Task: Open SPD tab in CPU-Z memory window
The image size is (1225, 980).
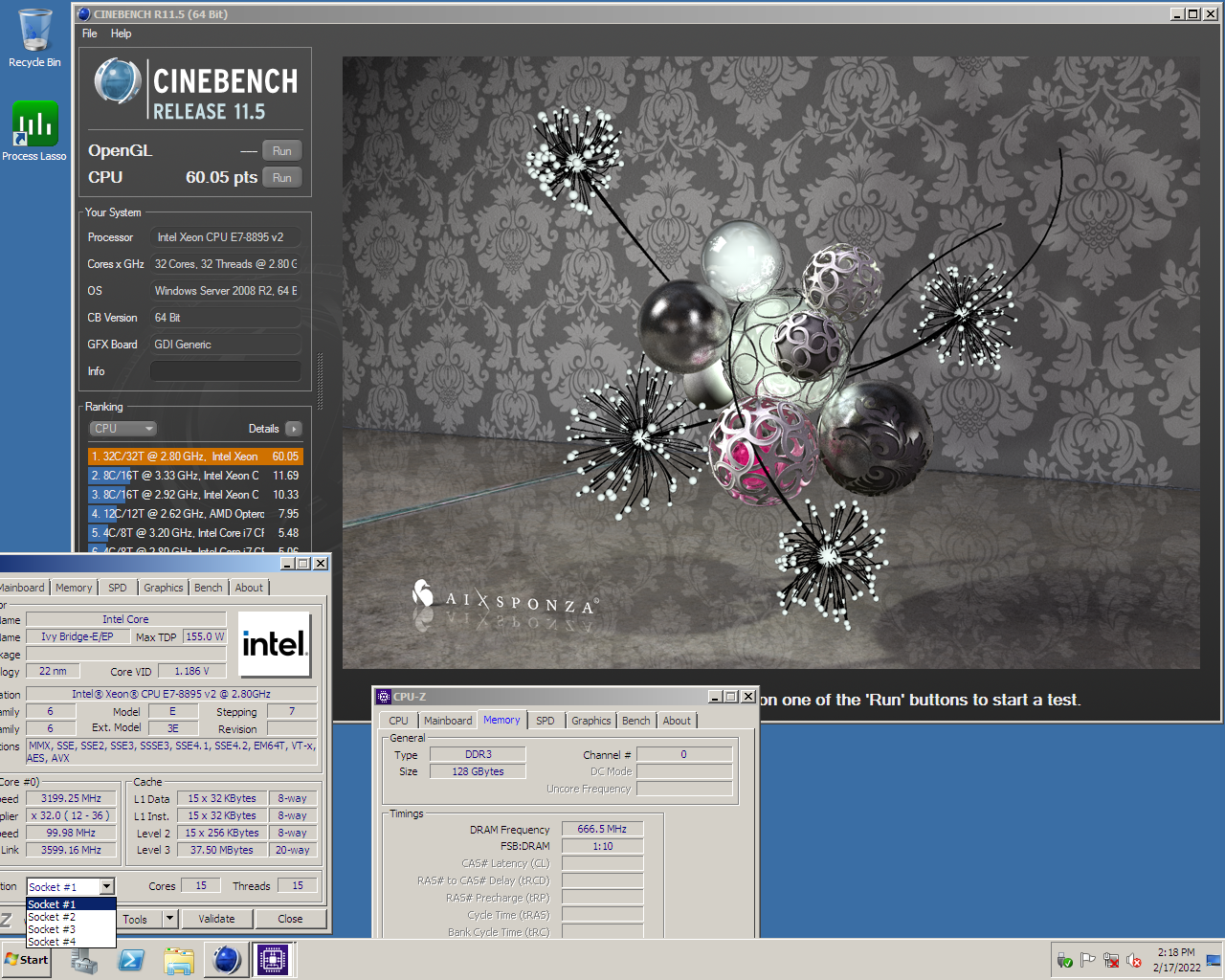Action: pyautogui.click(x=545, y=721)
